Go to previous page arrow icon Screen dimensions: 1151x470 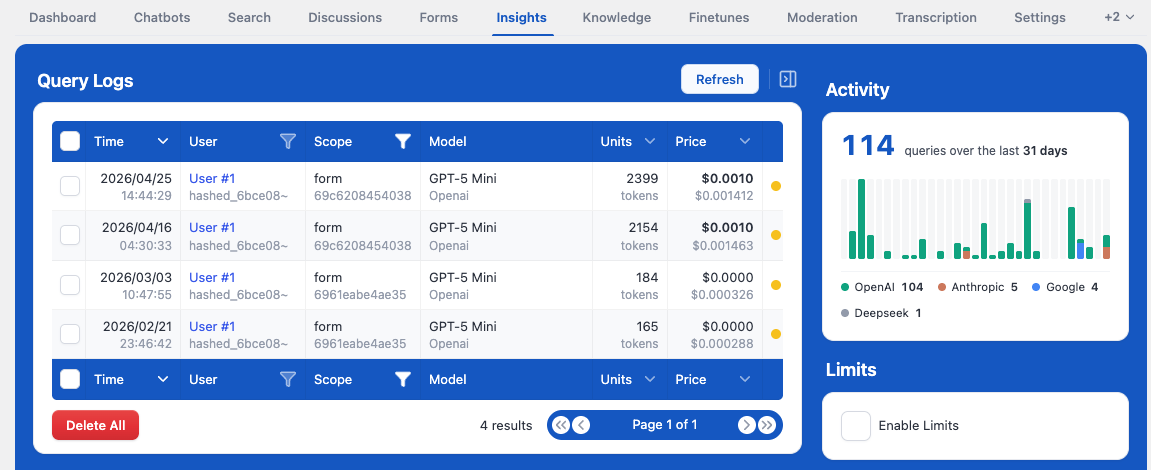click(x=581, y=425)
